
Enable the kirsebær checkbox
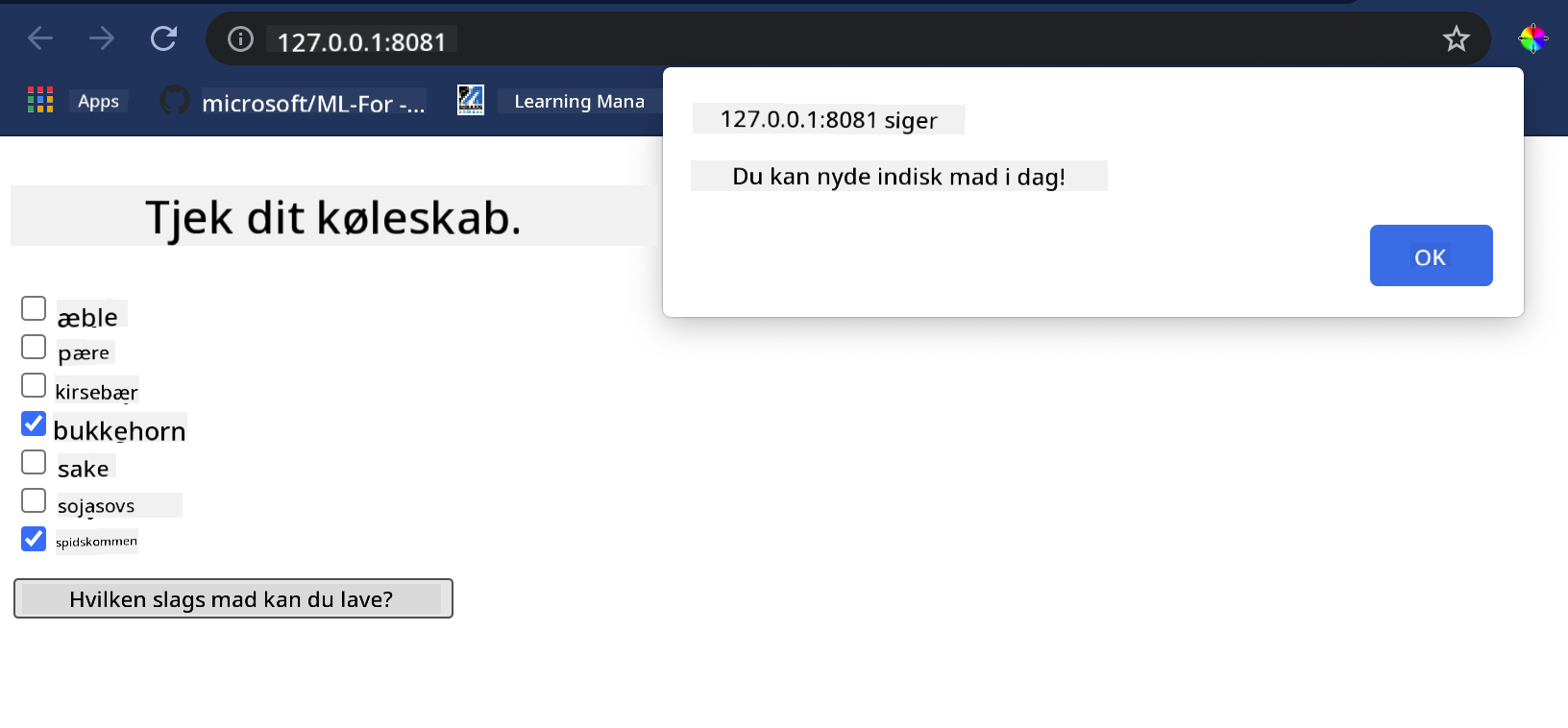(x=34, y=385)
